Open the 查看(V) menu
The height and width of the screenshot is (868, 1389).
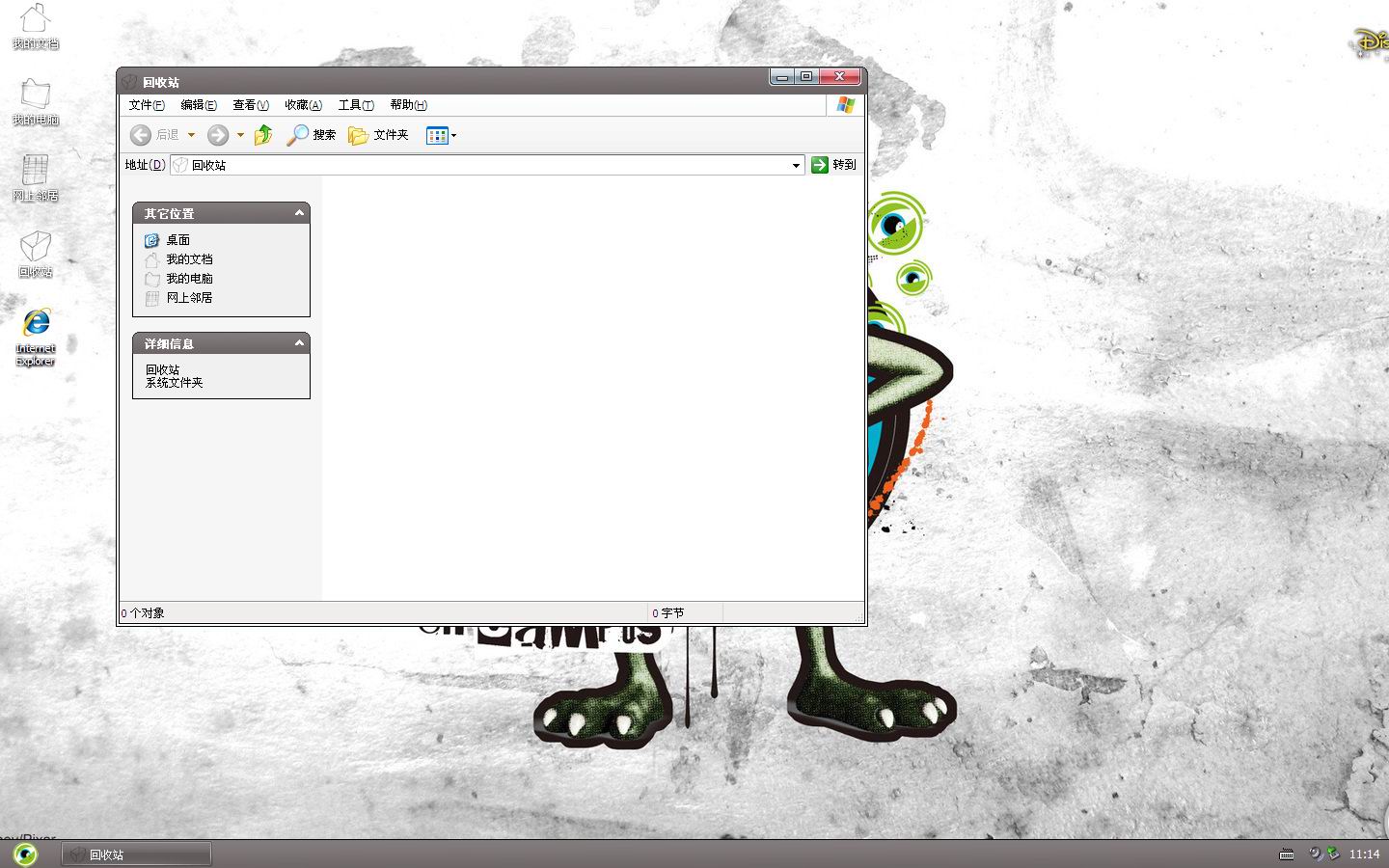(x=251, y=105)
